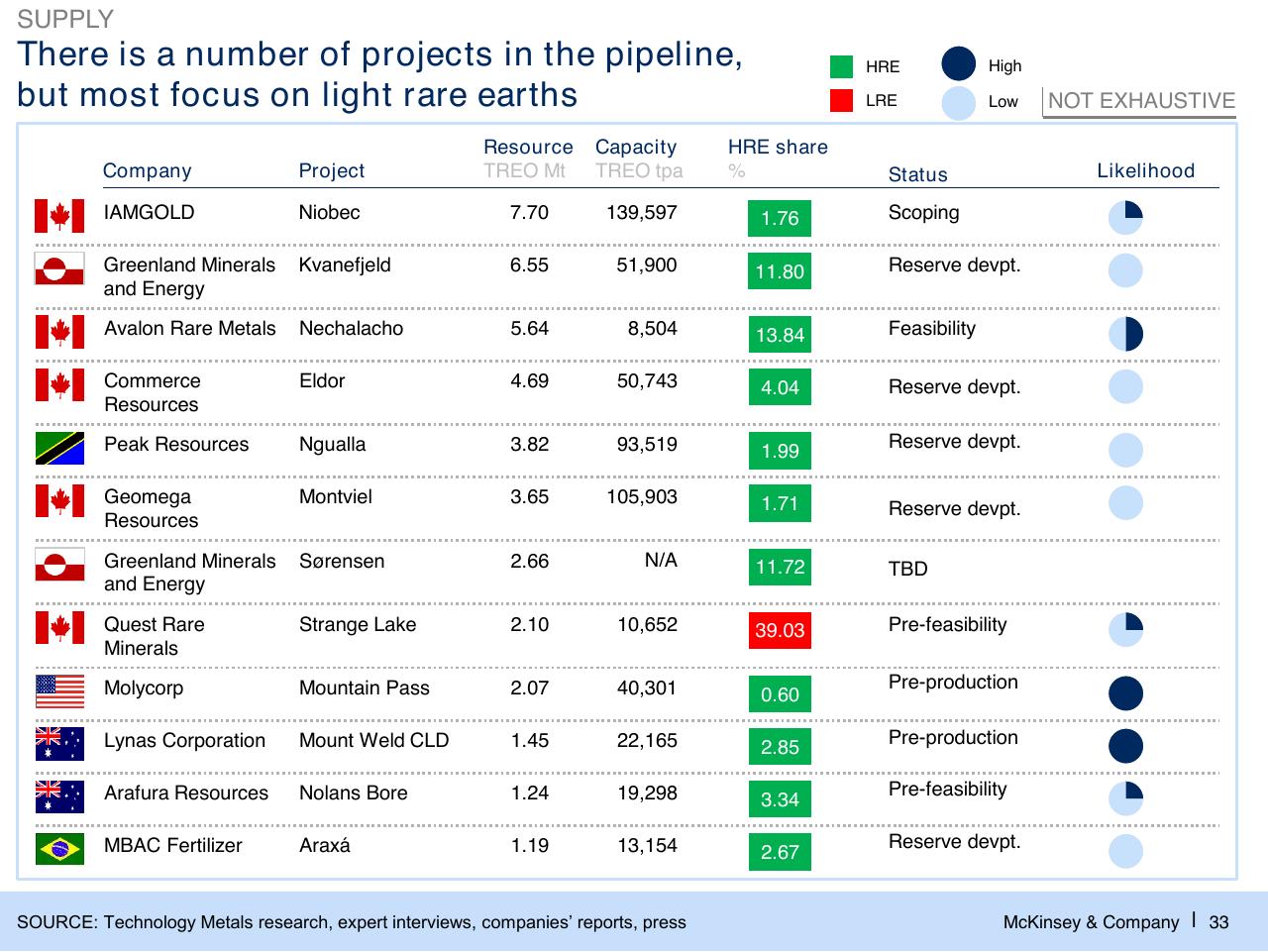This screenshot has height=952, width=1268.
Task: Click the Nolans Bore project name
Action: 354,793
